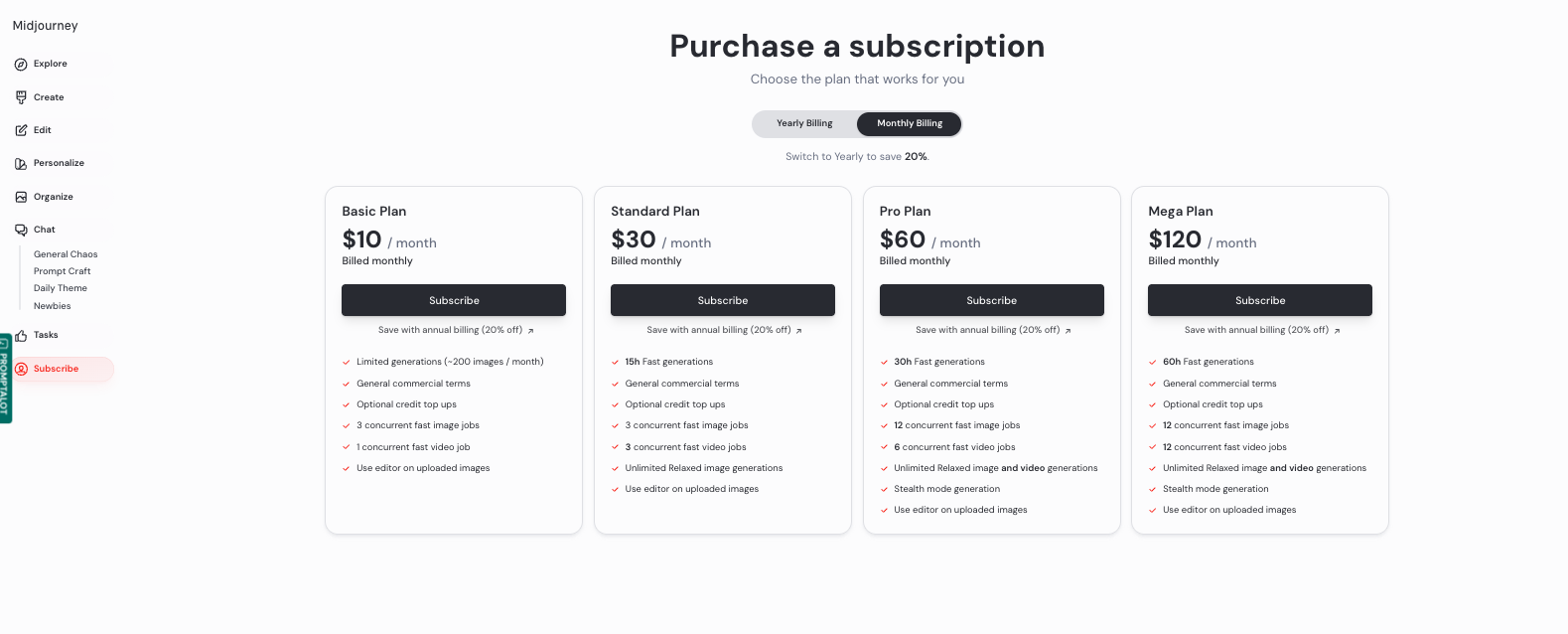Click the Edit pencil icon
The height and width of the screenshot is (634, 1568).
(x=21, y=130)
